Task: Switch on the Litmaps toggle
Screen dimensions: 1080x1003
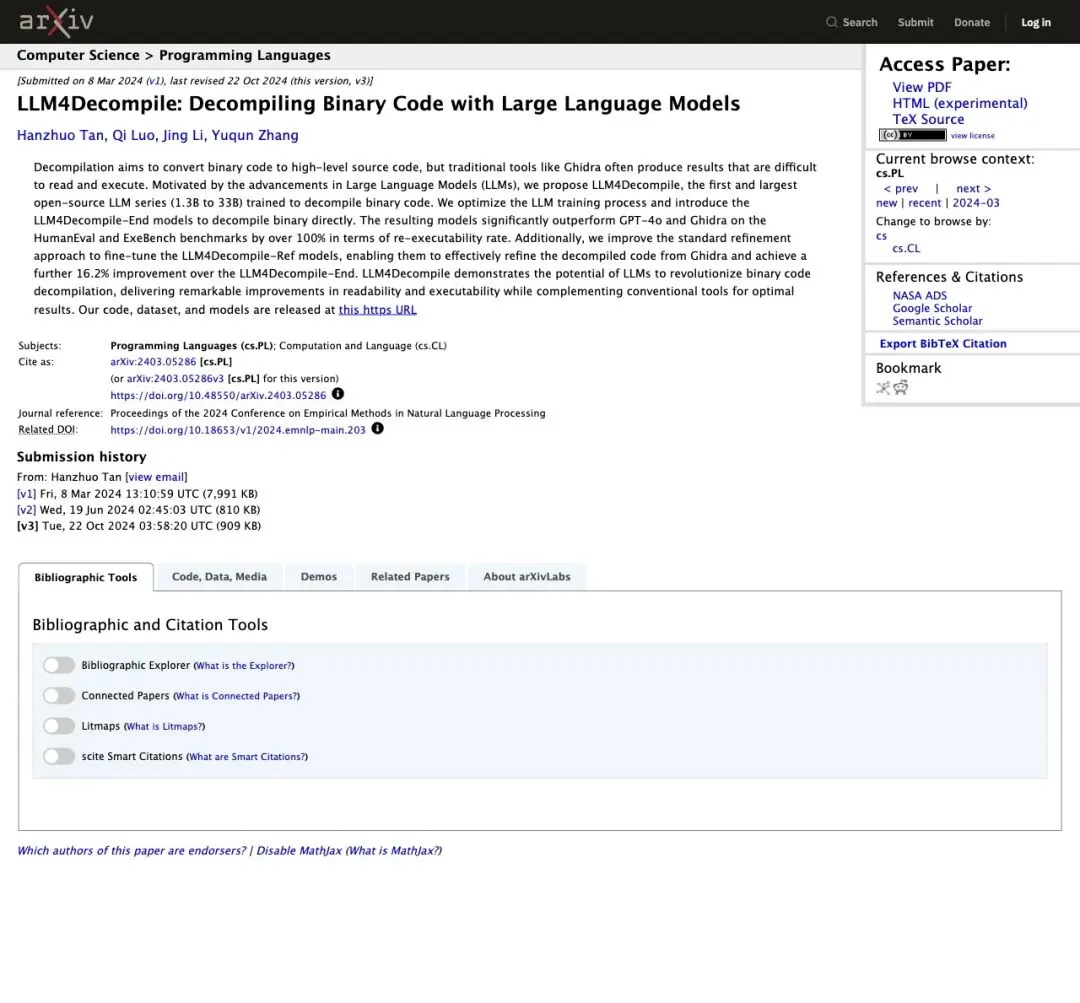Action: [x=59, y=725]
